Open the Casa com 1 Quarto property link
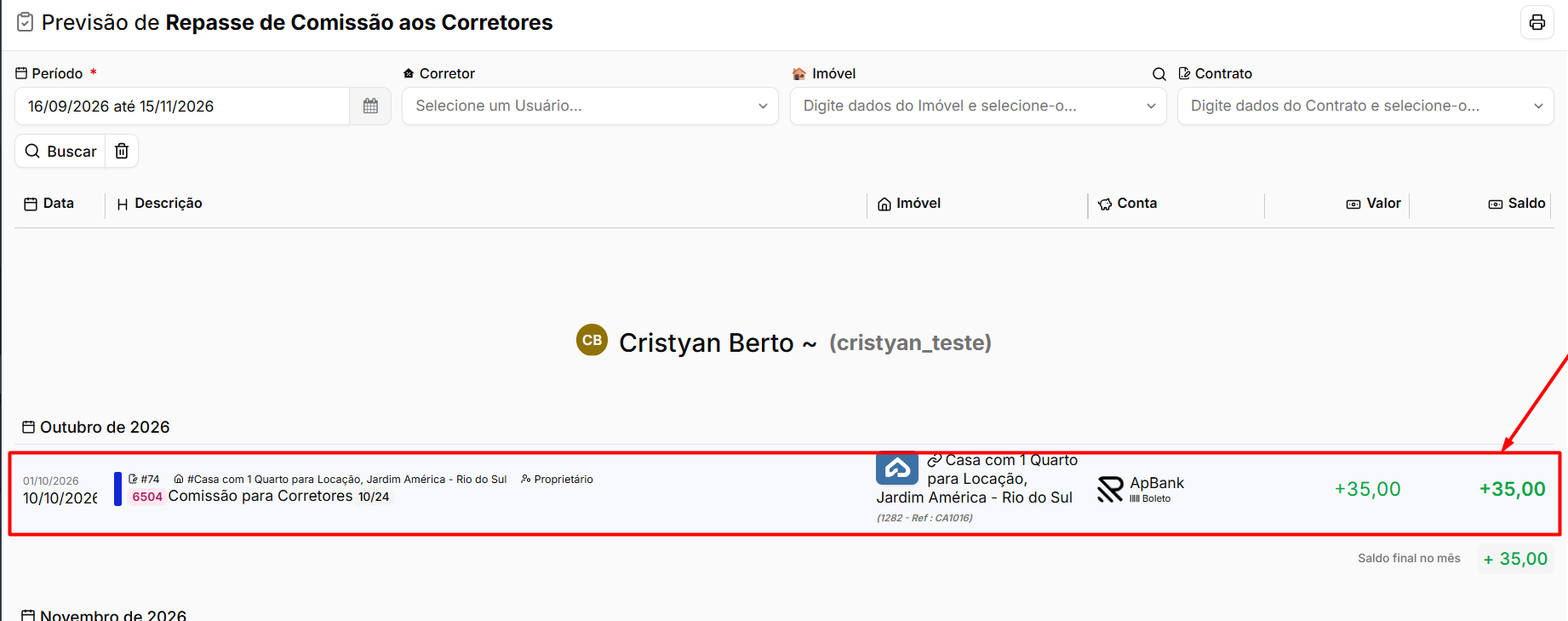Image resolution: width=1568 pixels, height=621 pixels. (x=977, y=479)
